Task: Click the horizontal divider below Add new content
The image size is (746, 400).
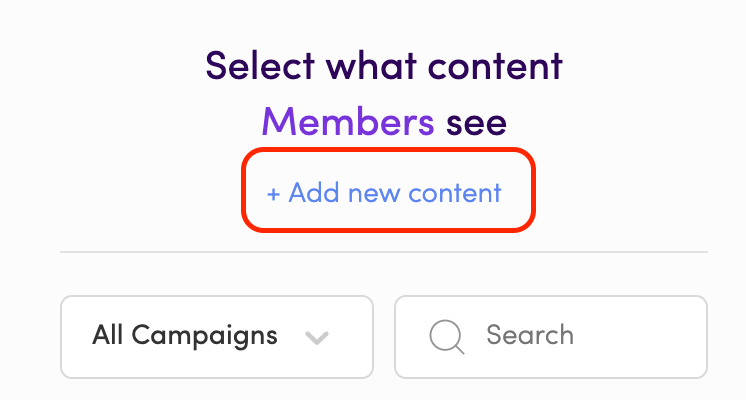Action: 384,252
